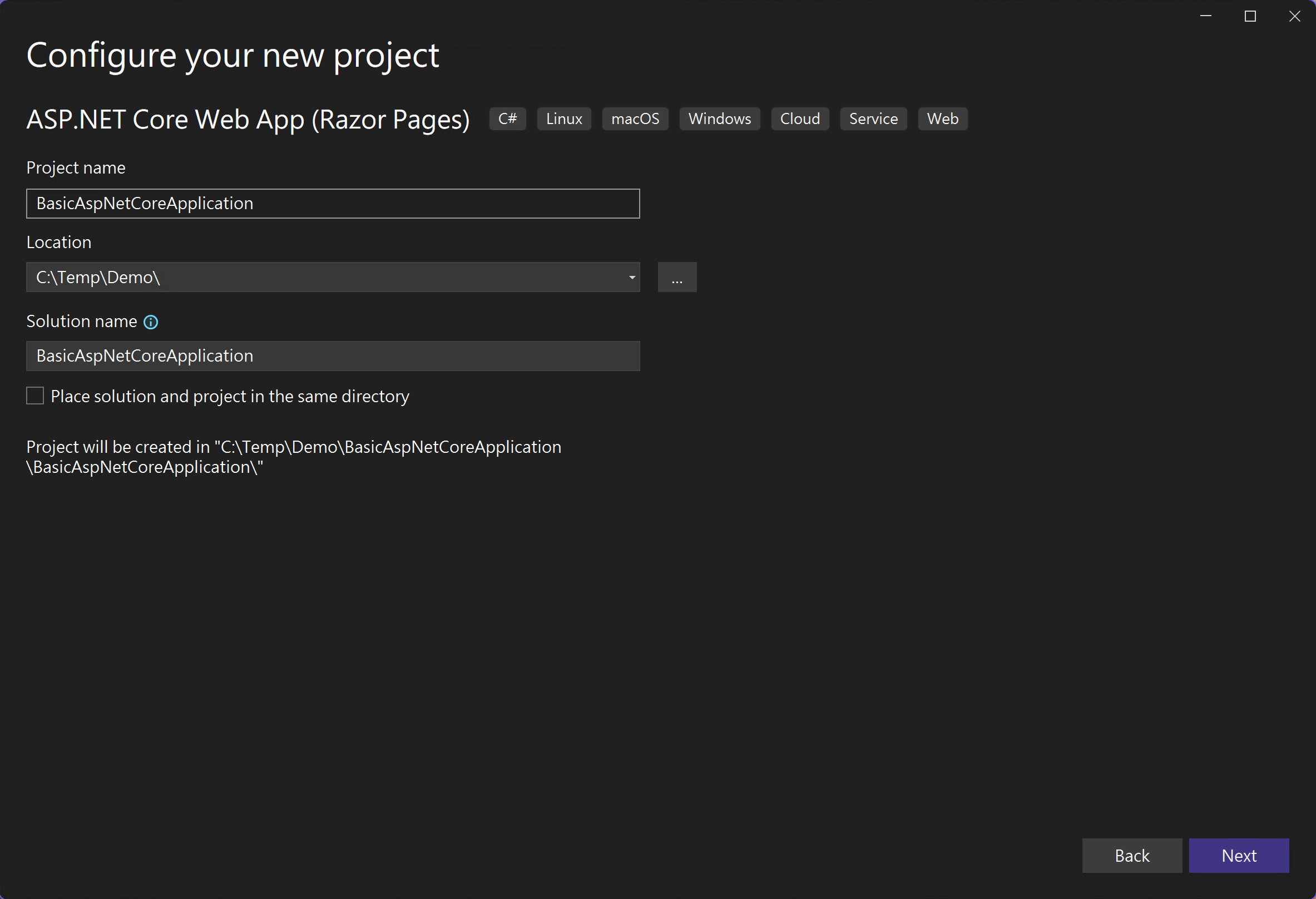
Task: Click the Windows tag badge
Action: pos(719,119)
